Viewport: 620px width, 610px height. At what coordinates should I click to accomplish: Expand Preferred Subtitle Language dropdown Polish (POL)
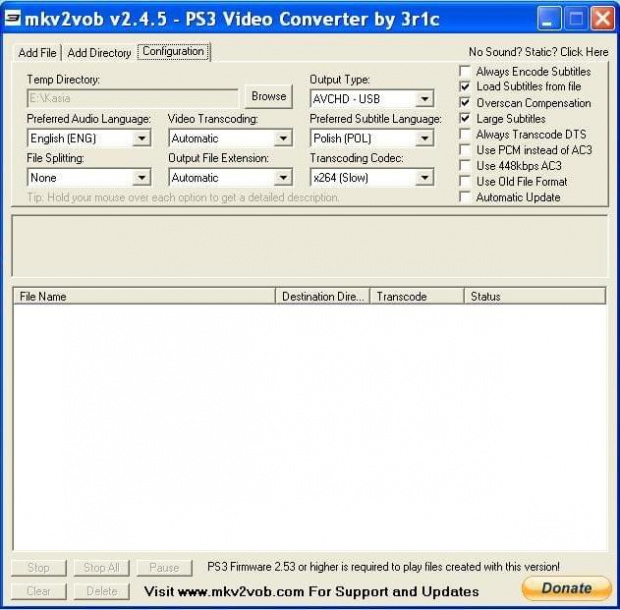pos(372,138)
